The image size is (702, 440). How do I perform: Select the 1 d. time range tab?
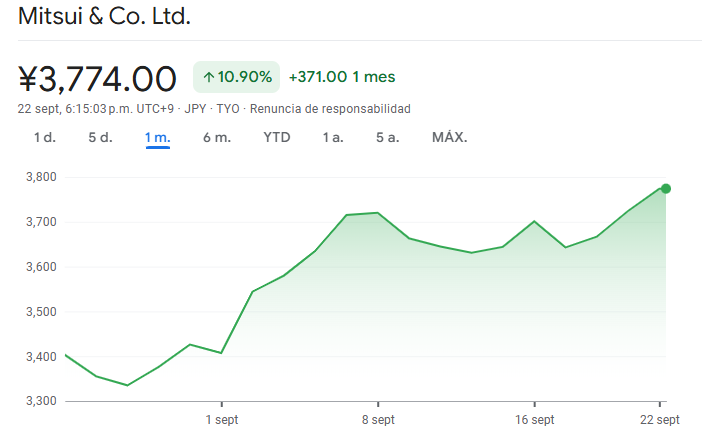pyautogui.click(x=45, y=137)
